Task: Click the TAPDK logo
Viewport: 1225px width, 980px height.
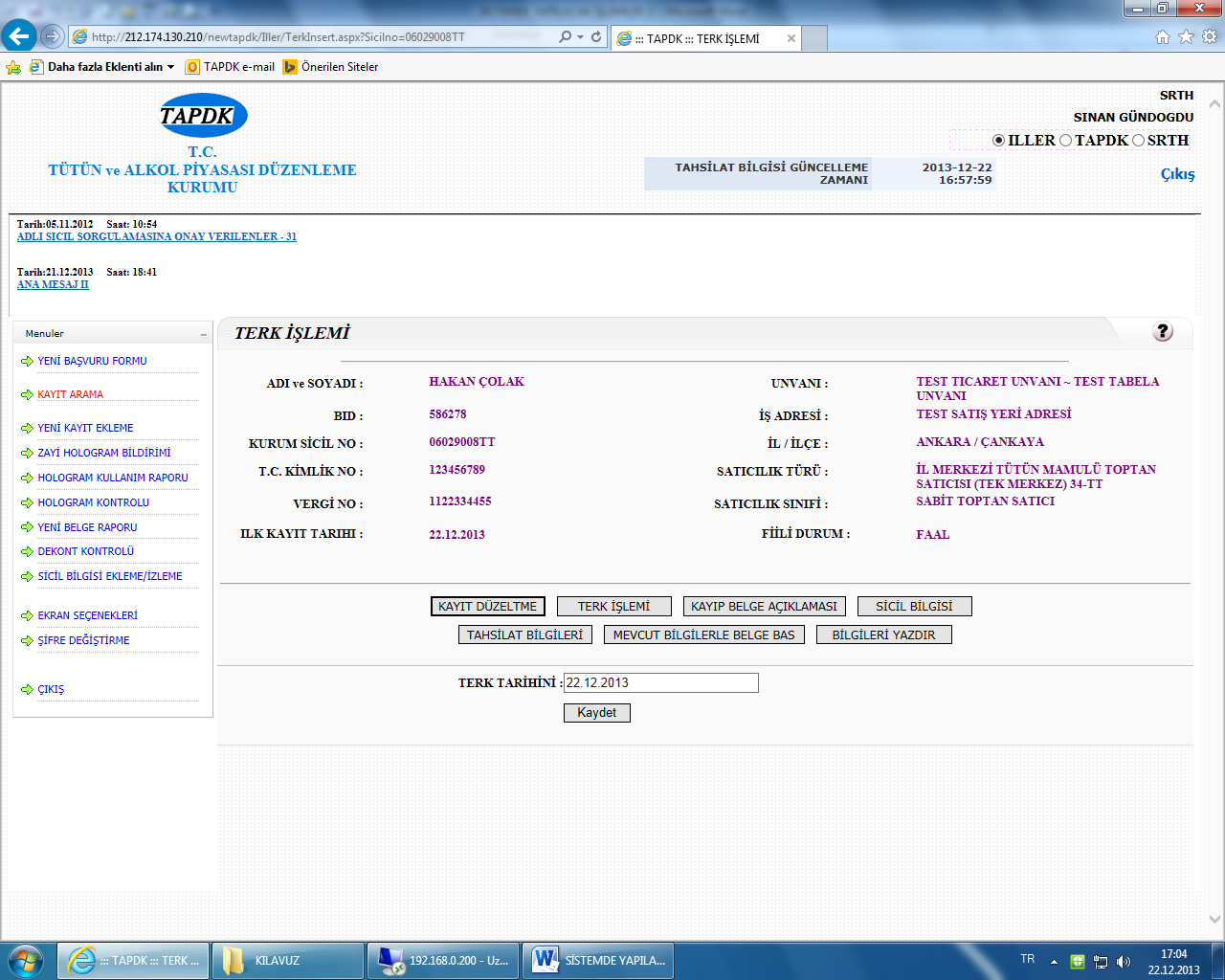Action: [203, 116]
